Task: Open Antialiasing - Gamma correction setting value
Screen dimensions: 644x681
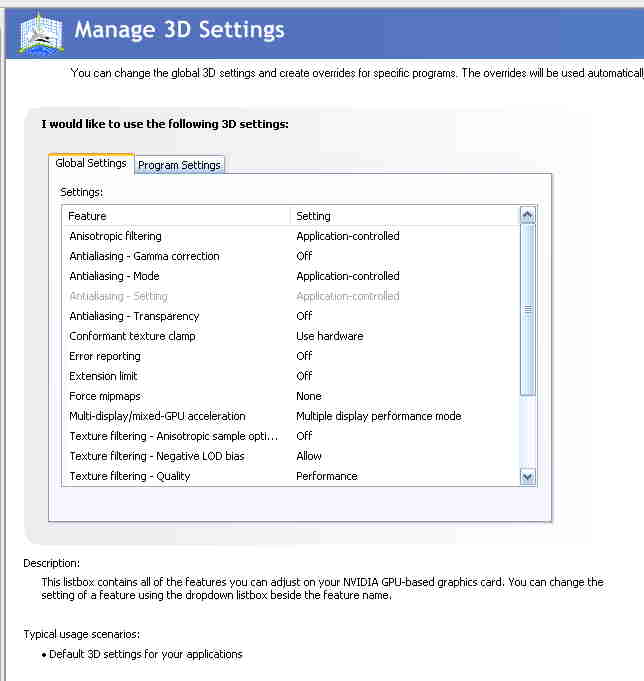Action: [x=304, y=256]
